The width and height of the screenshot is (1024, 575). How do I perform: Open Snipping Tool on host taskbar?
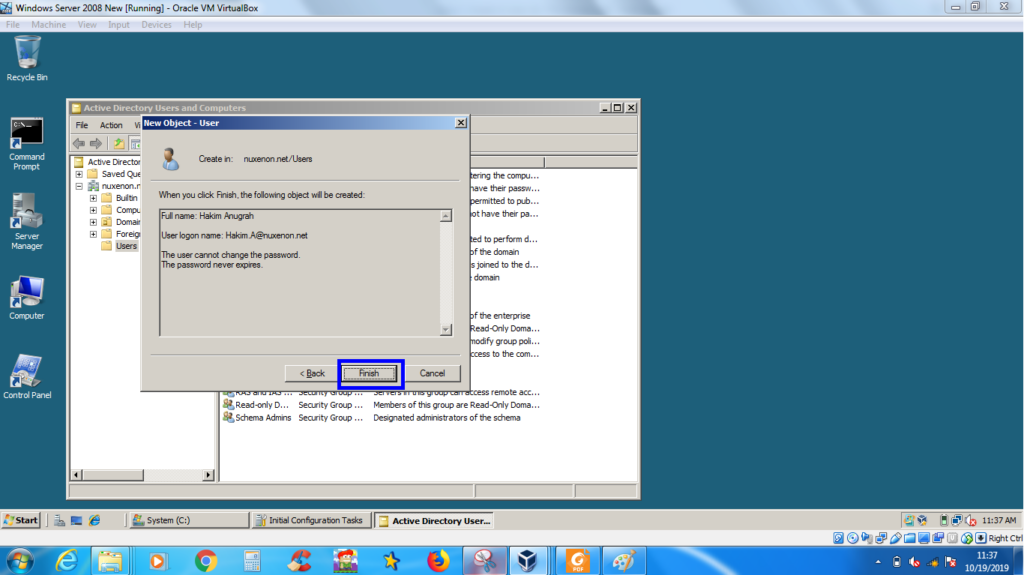485,561
